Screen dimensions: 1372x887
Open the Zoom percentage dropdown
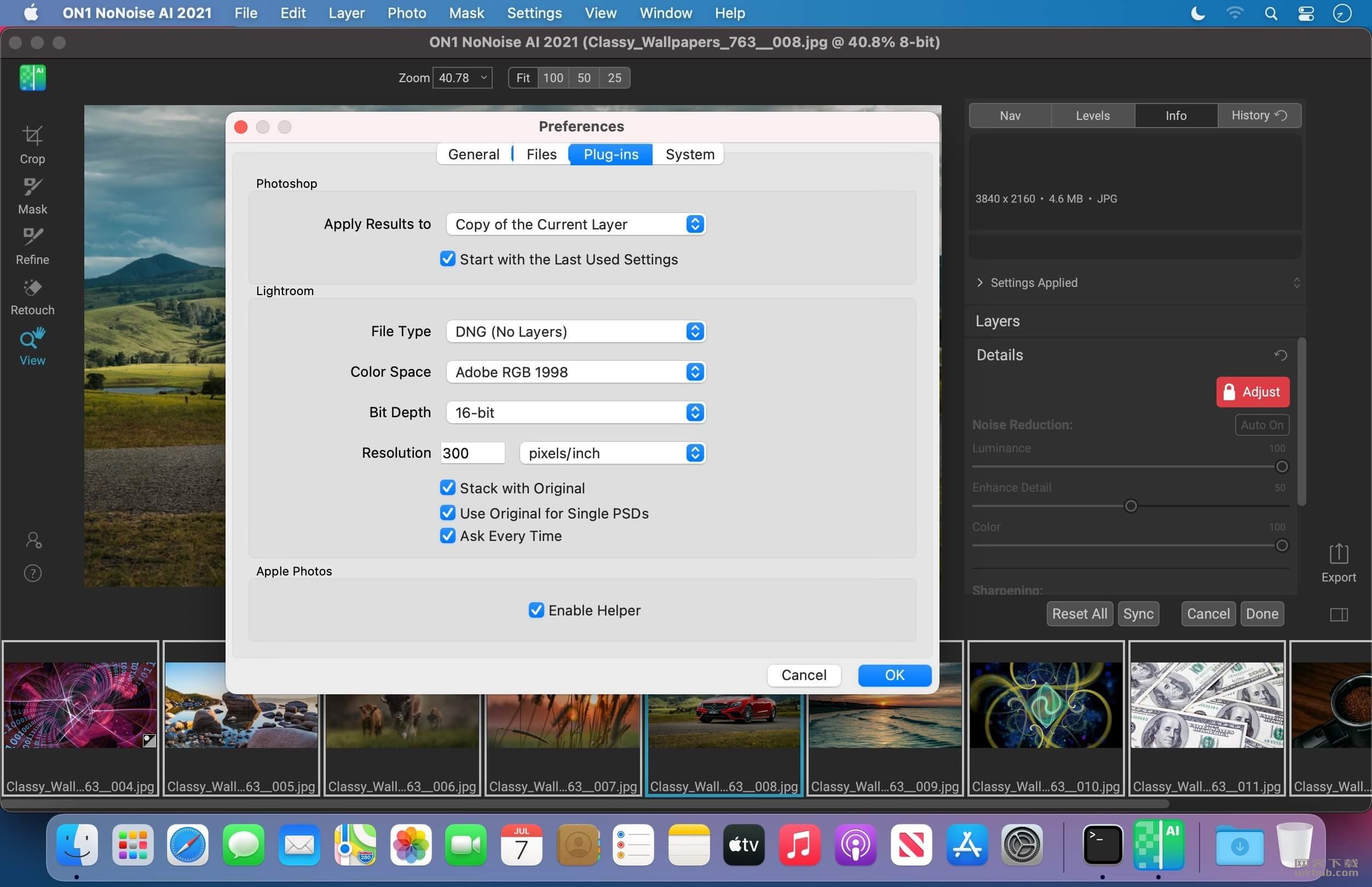tap(462, 78)
